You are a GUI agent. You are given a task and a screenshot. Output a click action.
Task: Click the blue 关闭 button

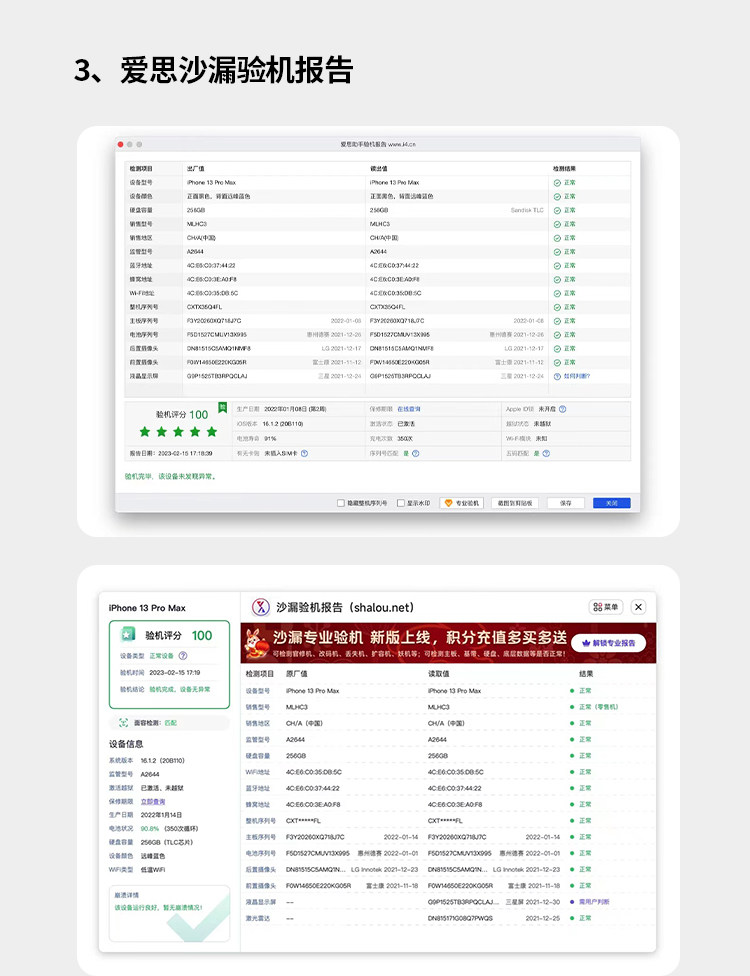(611, 503)
